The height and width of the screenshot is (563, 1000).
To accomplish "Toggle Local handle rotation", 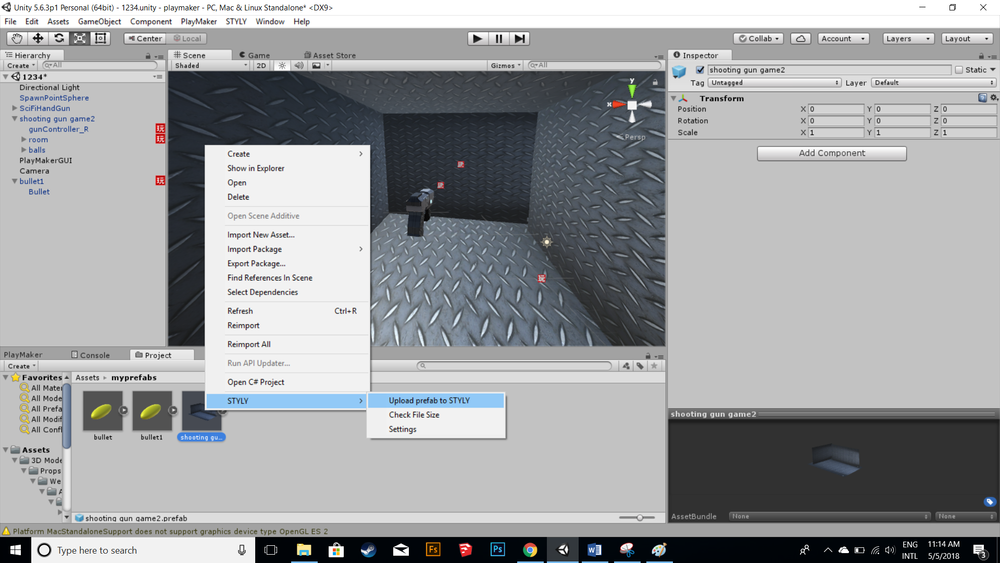I will tap(187, 38).
